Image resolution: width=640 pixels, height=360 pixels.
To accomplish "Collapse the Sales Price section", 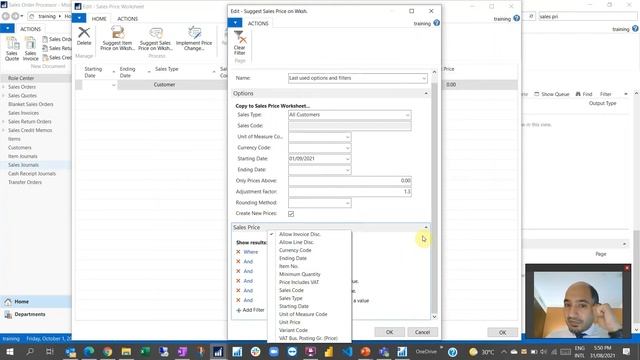I will click(426, 227).
